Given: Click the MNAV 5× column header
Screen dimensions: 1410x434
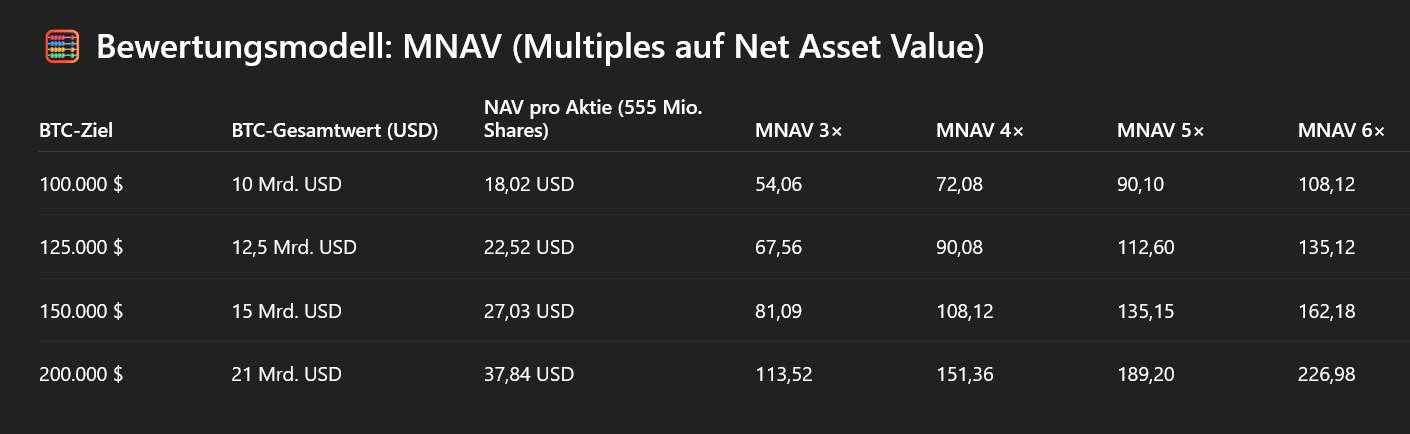Looking at the screenshot, I should 1161,130.
